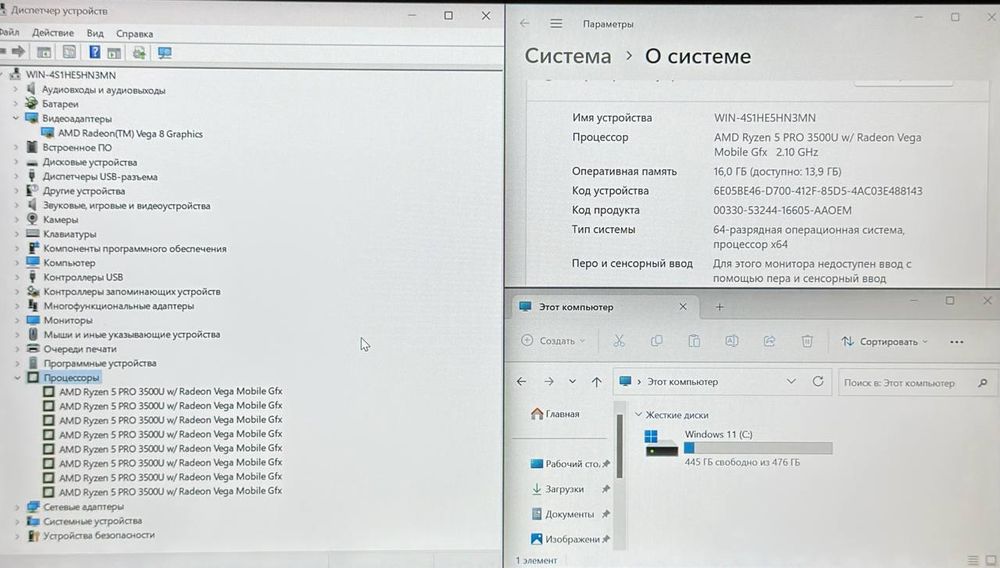Viewport: 1000px width, 568px height.
Task: Click the forward arrow in Device Manager toolbar
Action: pos(18,52)
